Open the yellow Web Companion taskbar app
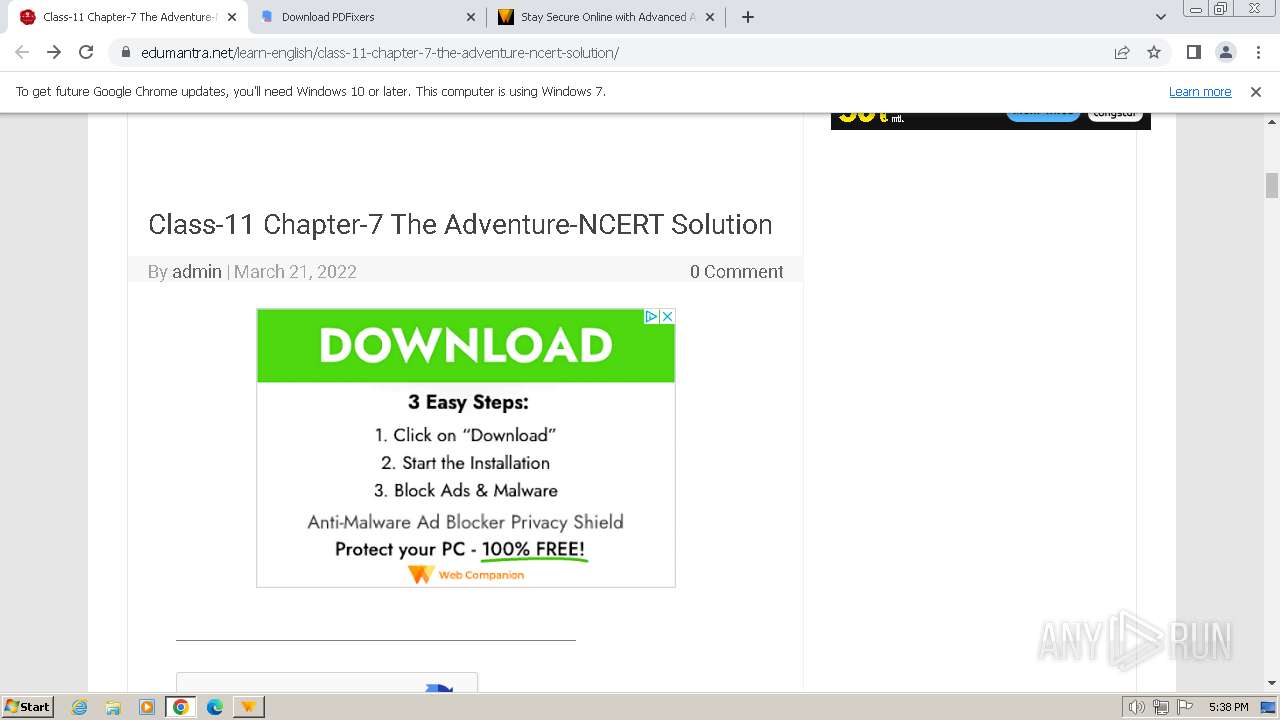Viewport: 1280px width, 720px height. (248, 707)
